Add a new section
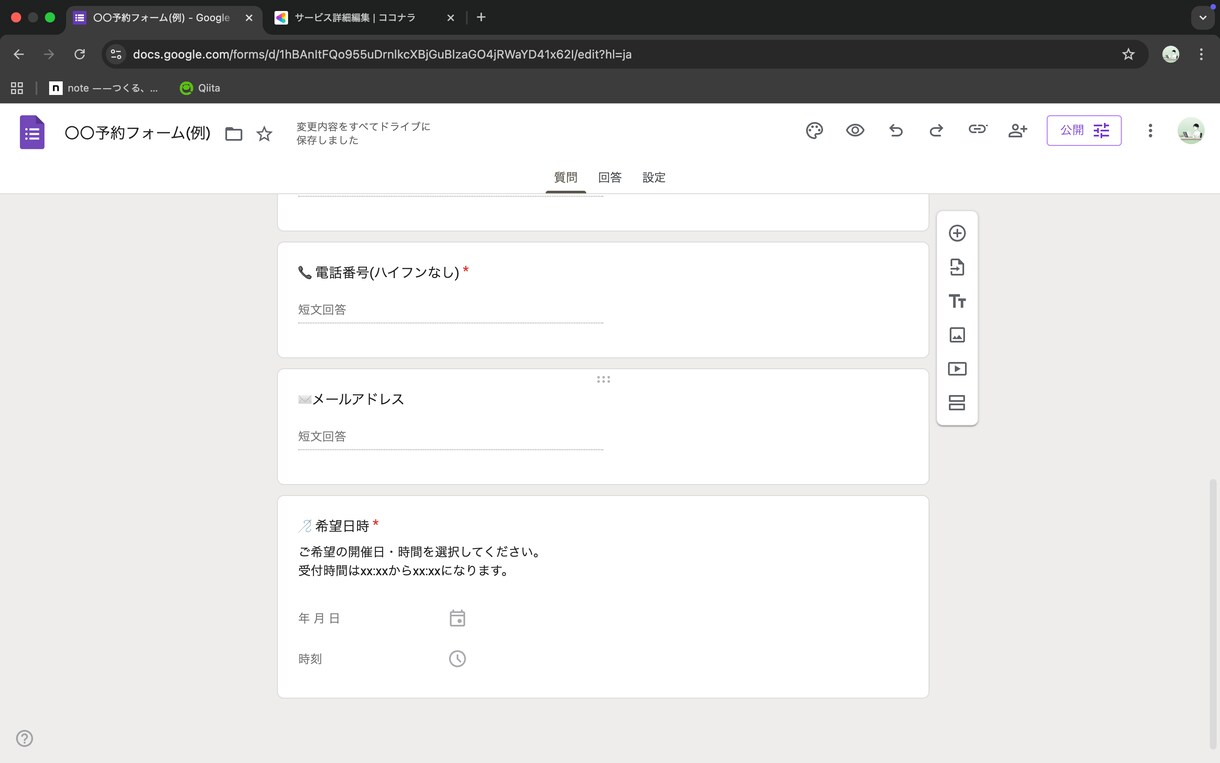The image size is (1220, 763). 957,403
